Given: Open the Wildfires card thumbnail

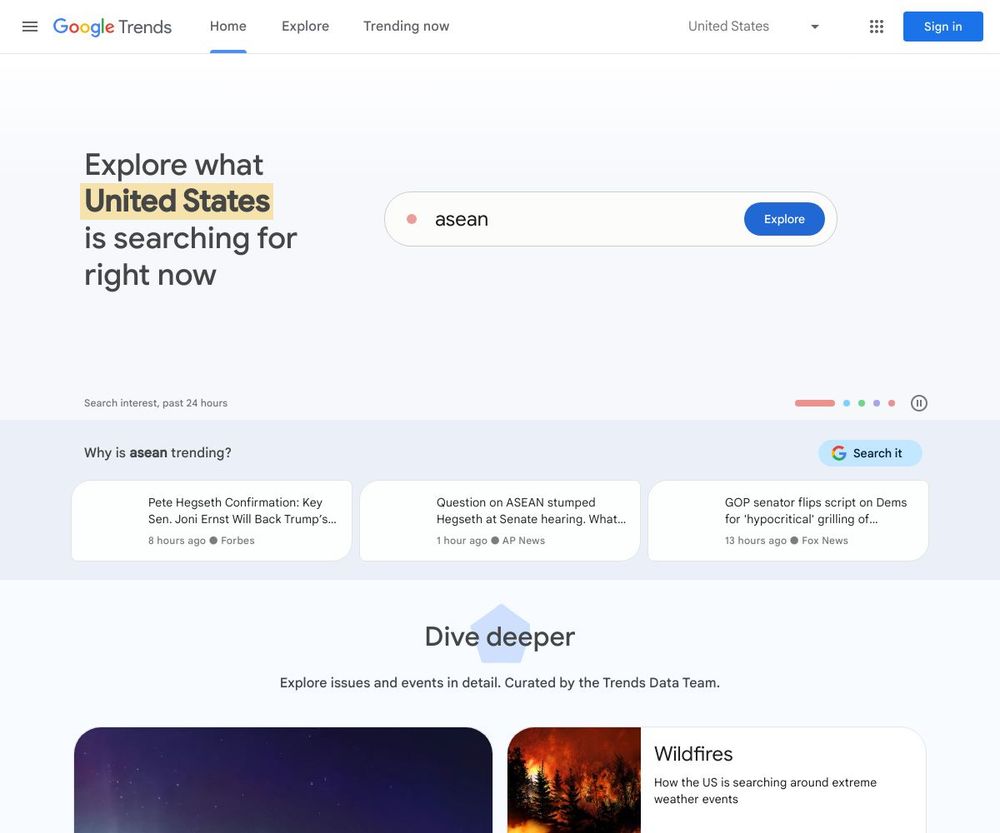Looking at the screenshot, I should (x=574, y=780).
